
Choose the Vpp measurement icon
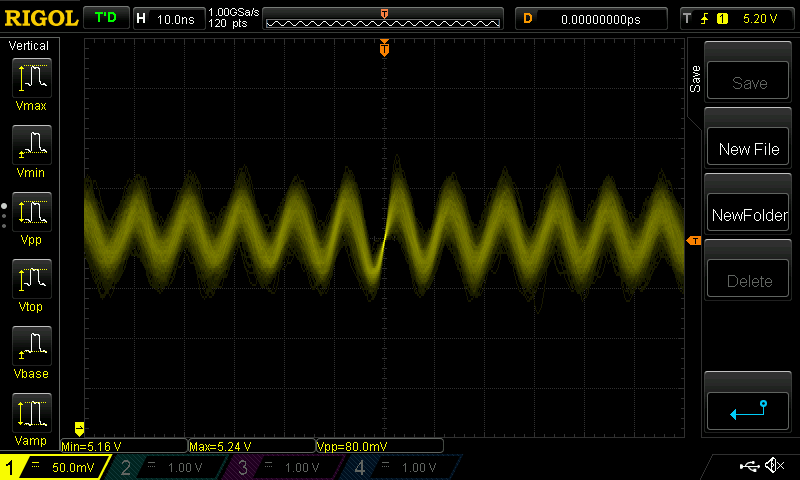31,213
